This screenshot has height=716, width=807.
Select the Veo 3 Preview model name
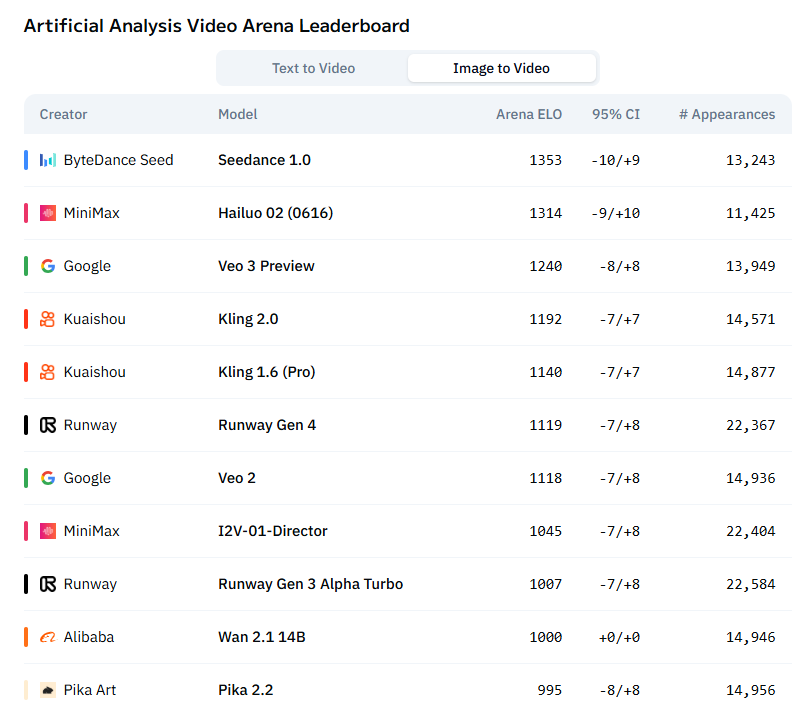266,266
